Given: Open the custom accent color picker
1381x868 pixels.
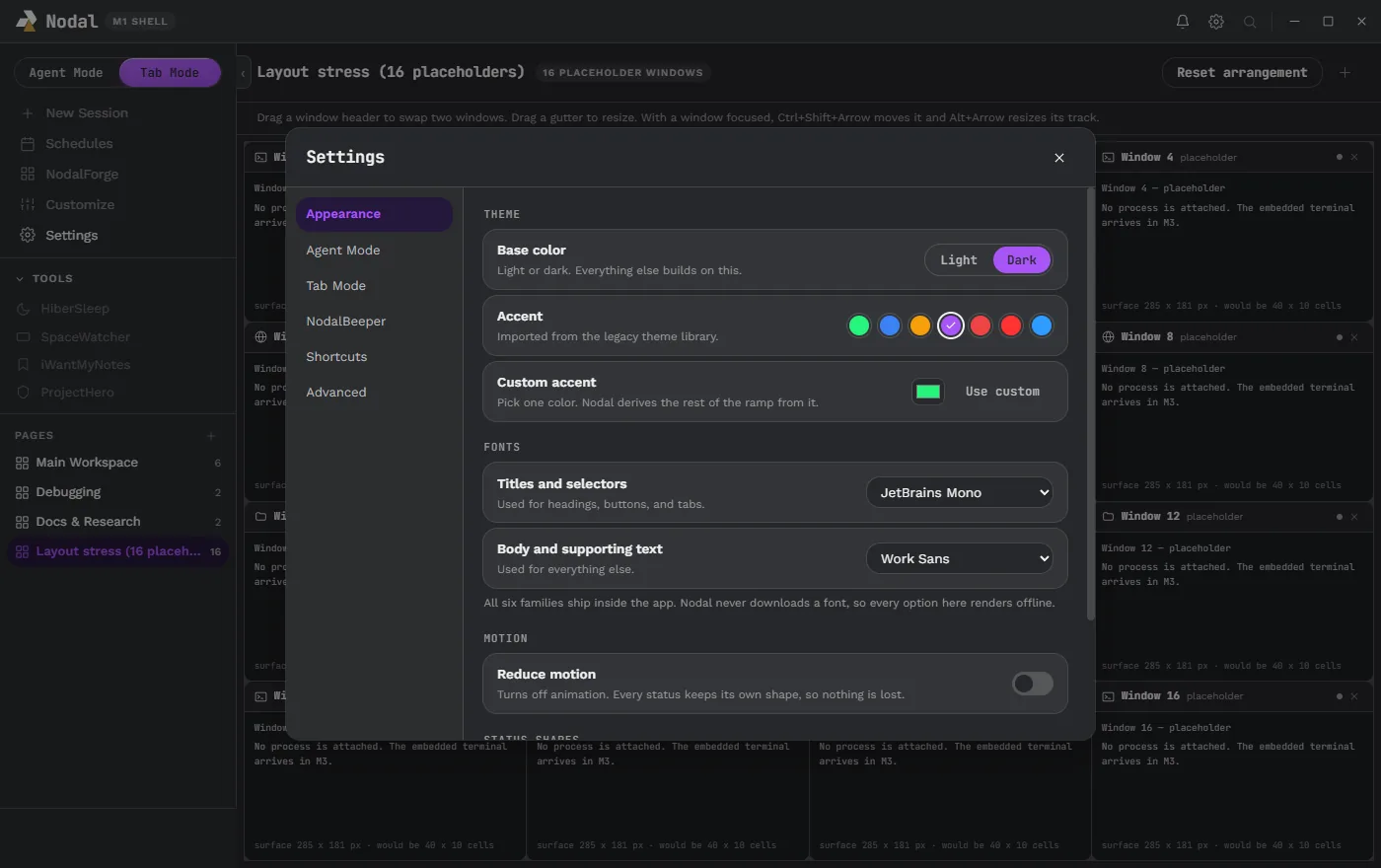Looking at the screenshot, I should pyautogui.click(x=928, y=392).
